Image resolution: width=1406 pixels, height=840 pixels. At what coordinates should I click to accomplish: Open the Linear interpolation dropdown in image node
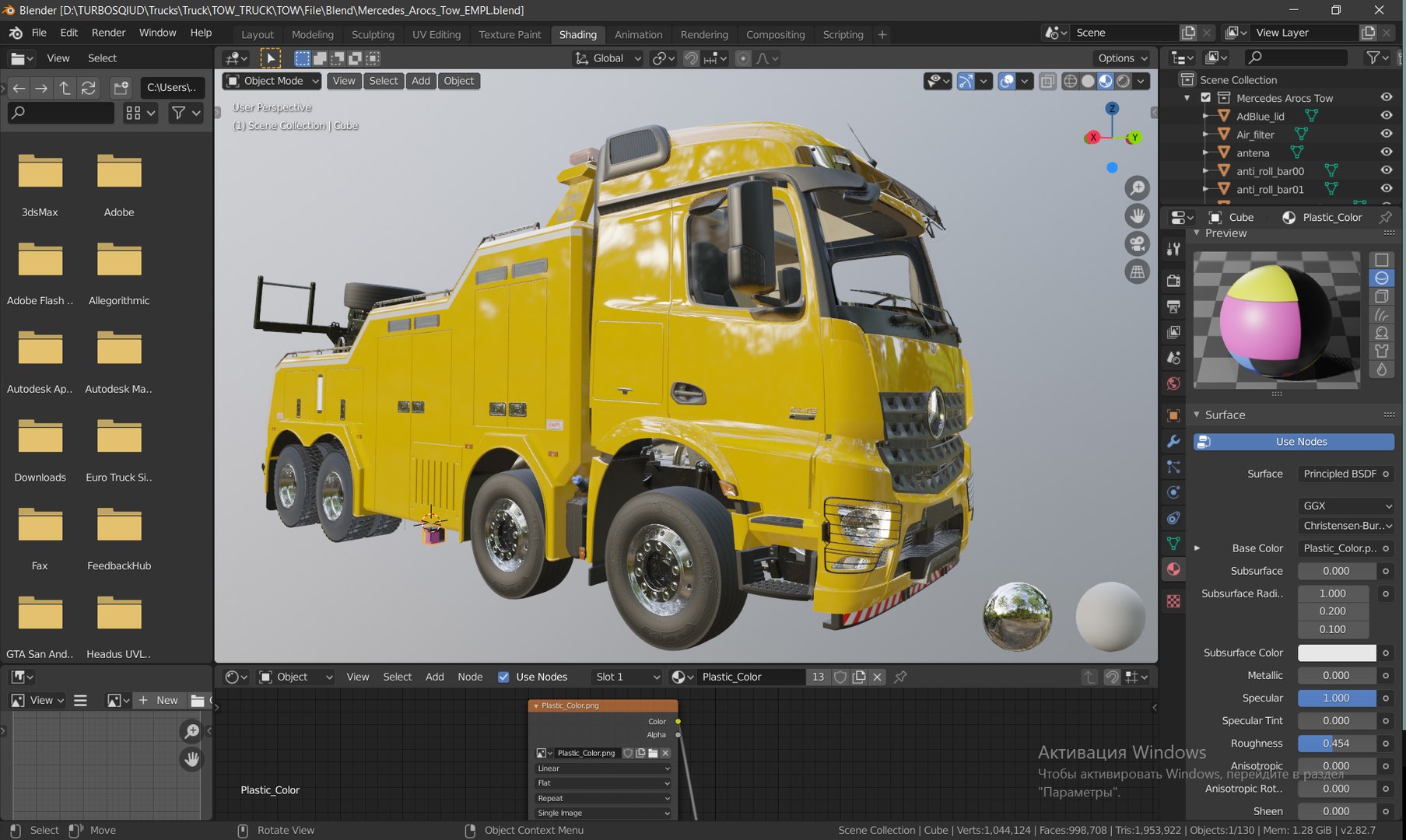coord(603,768)
